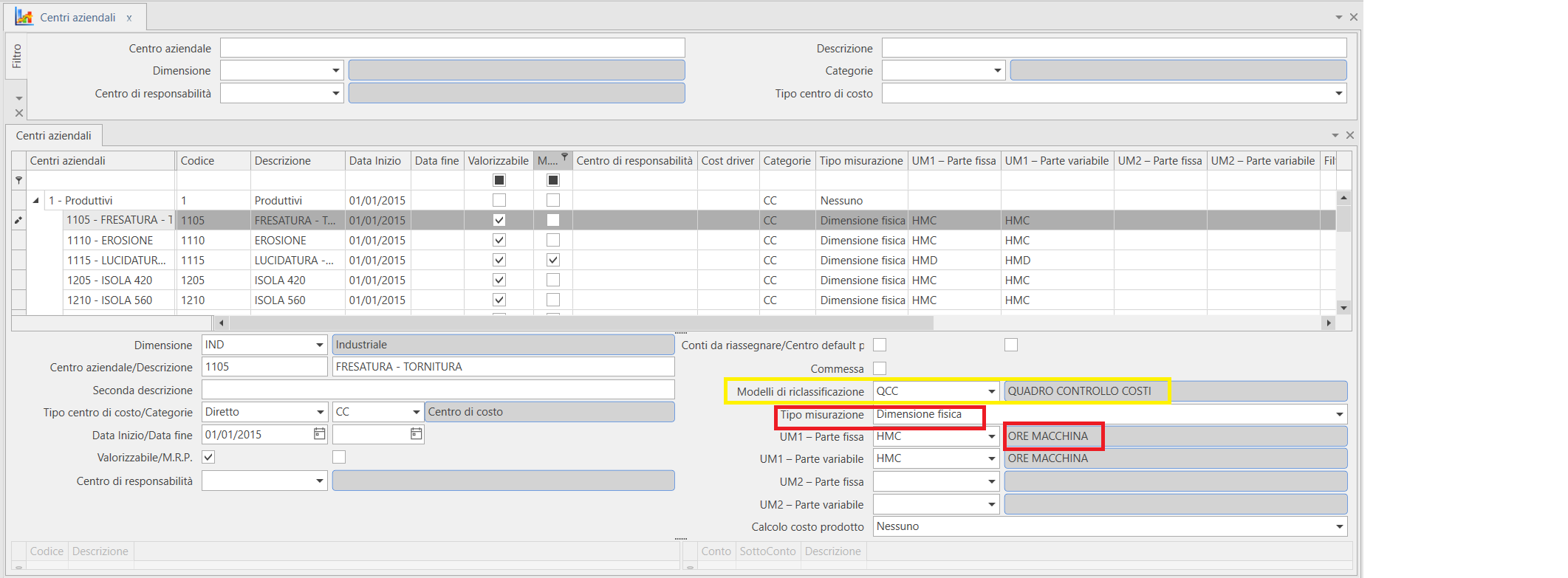Open the Calcolo costo prodotto dropdown

point(1340,526)
